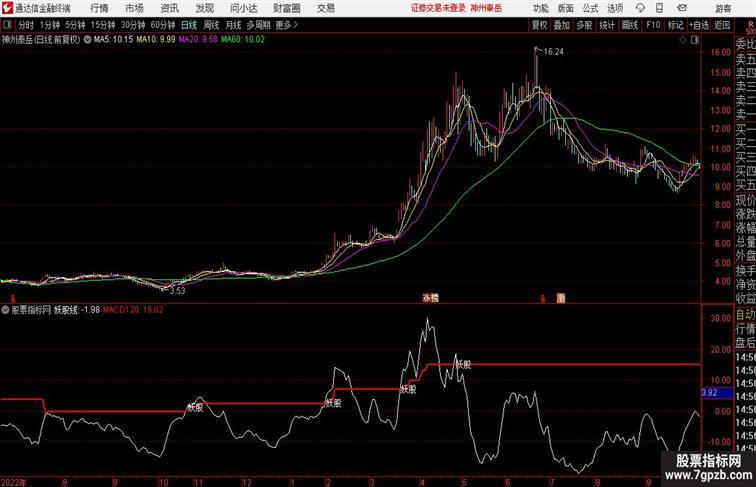
Task: Open the 问小达 menu
Action: pos(243,8)
